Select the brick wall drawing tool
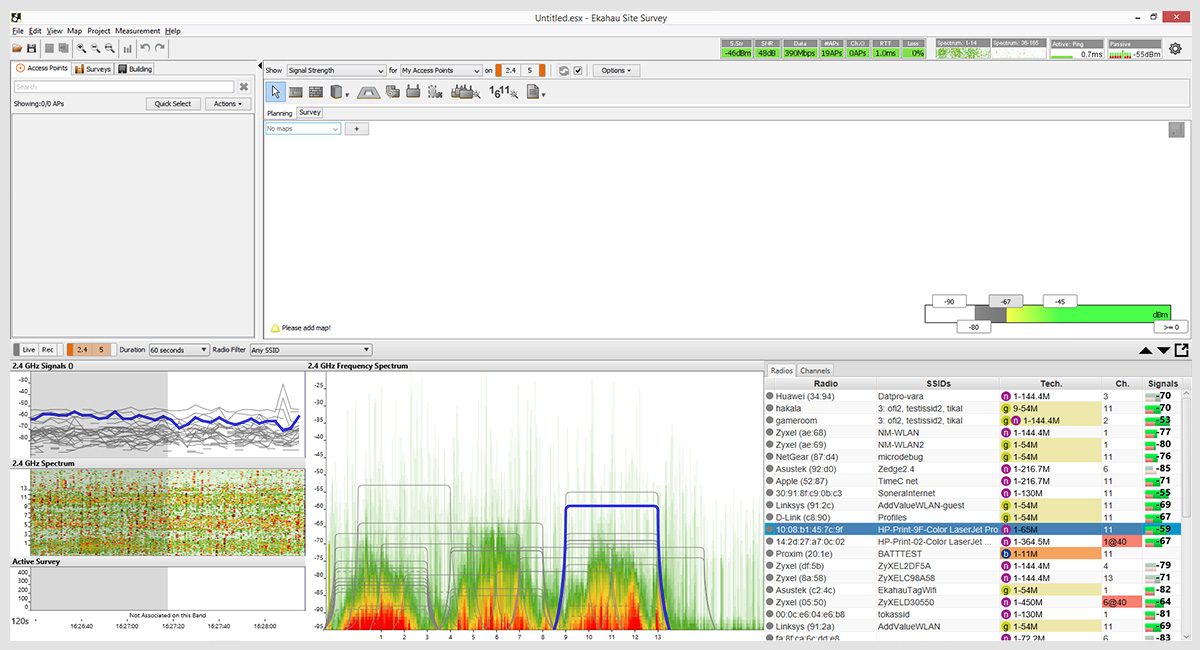This screenshot has width=1200, height=650. click(x=316, y=92)
